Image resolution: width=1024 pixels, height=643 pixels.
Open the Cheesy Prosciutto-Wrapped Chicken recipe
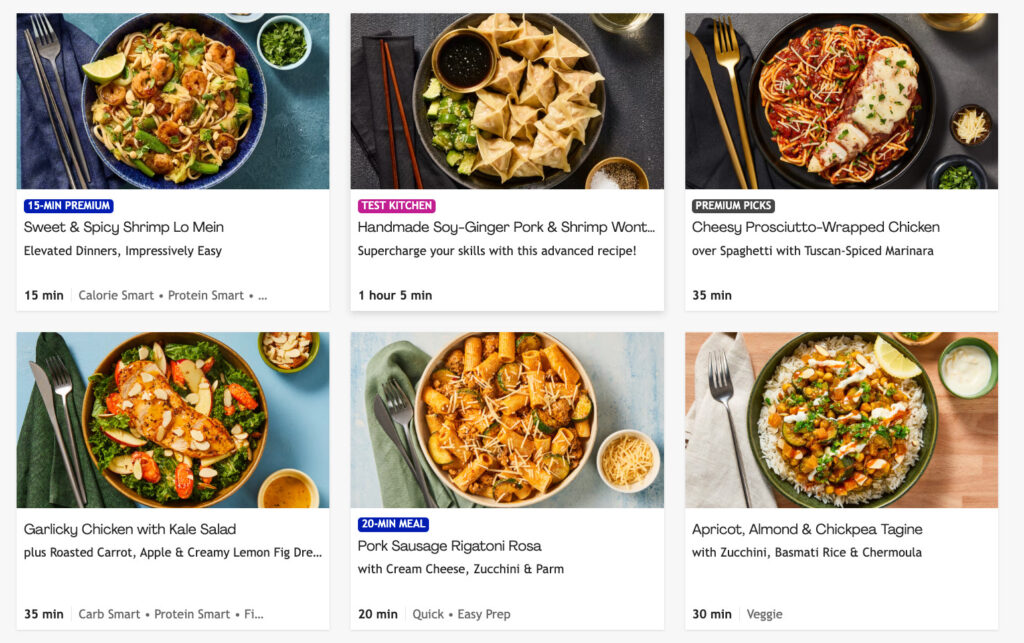816,227
